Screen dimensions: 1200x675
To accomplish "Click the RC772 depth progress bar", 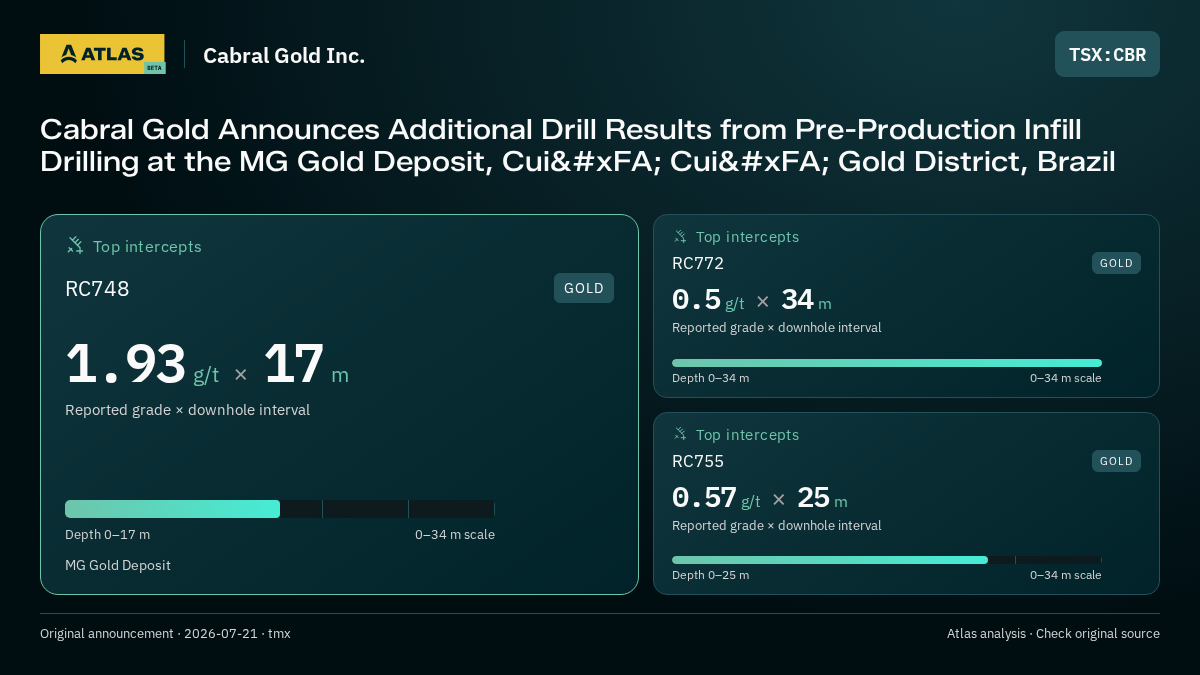I will pos(887,363).
